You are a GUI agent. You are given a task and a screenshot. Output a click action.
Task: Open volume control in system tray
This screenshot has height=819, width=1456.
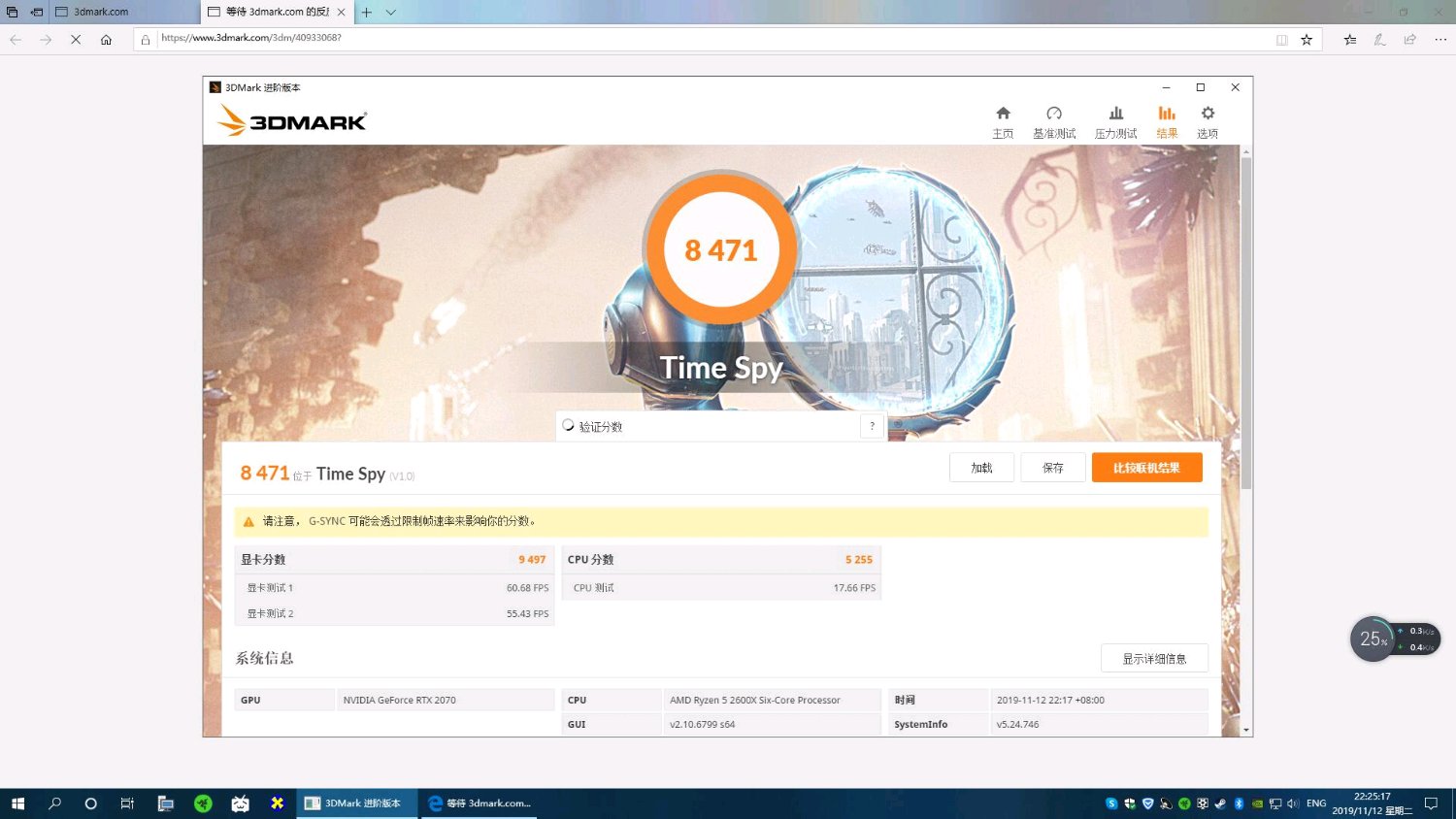(1293, 803)
